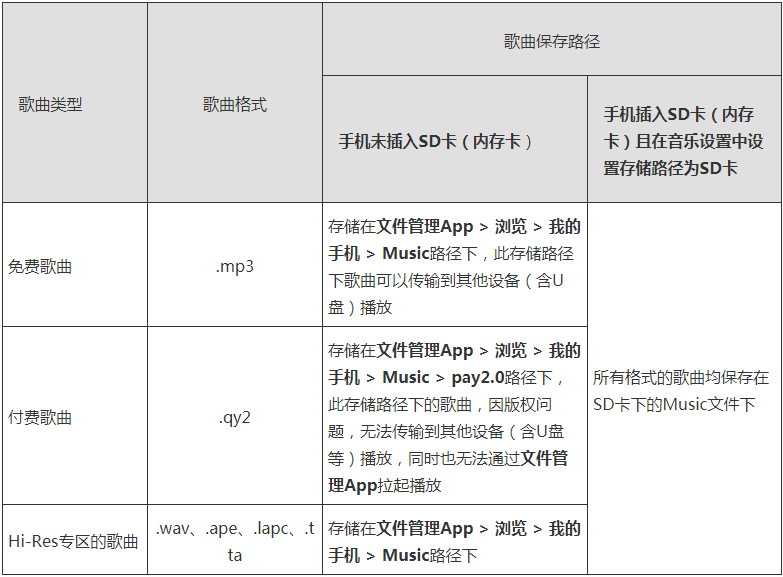
Task: Click the 所有格式的歌曲均保存在SD卡下的Music文件下 cell
Action: (684, 389)
